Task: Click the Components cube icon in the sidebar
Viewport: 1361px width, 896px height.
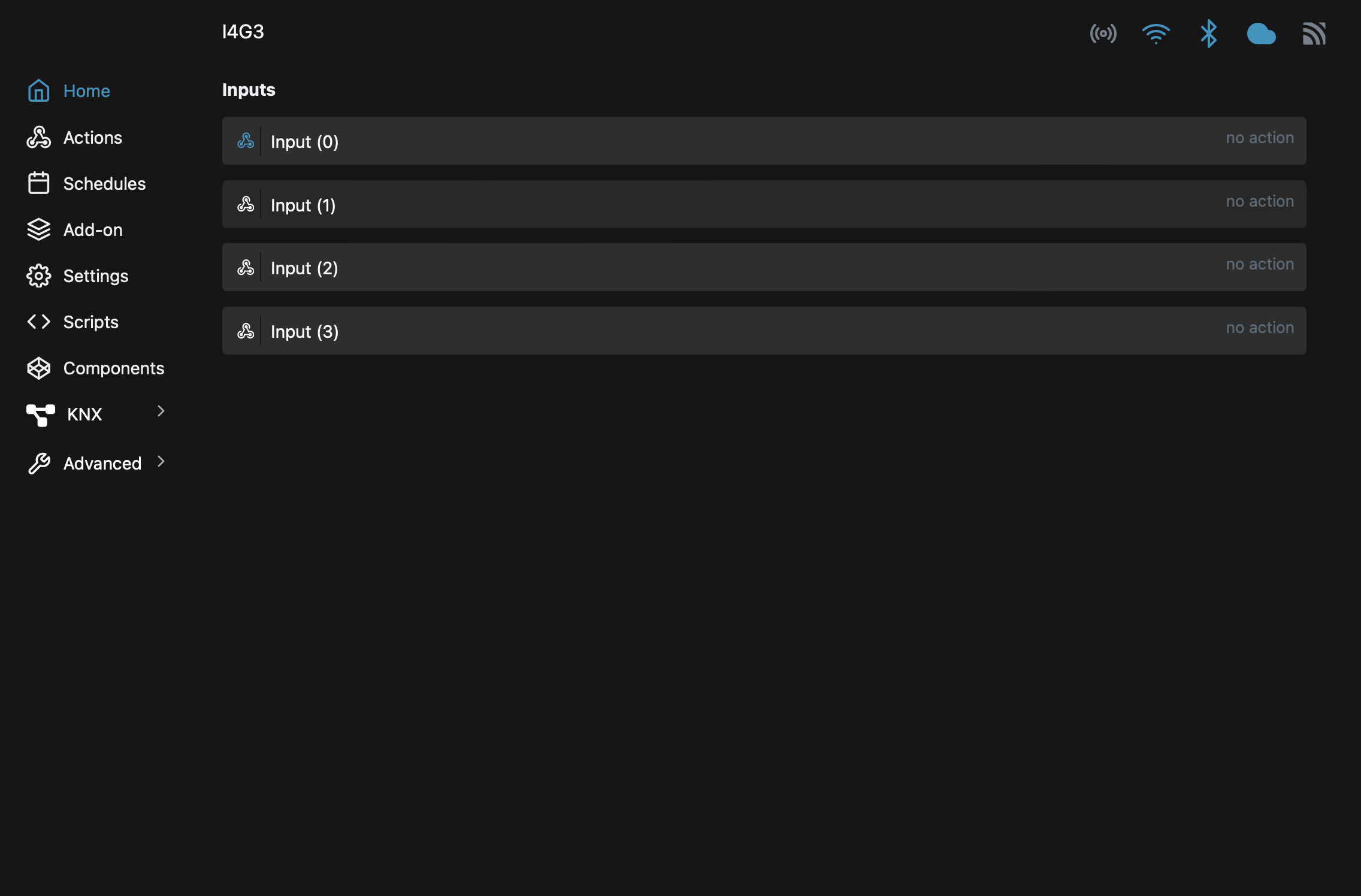Action: [38, 368]
